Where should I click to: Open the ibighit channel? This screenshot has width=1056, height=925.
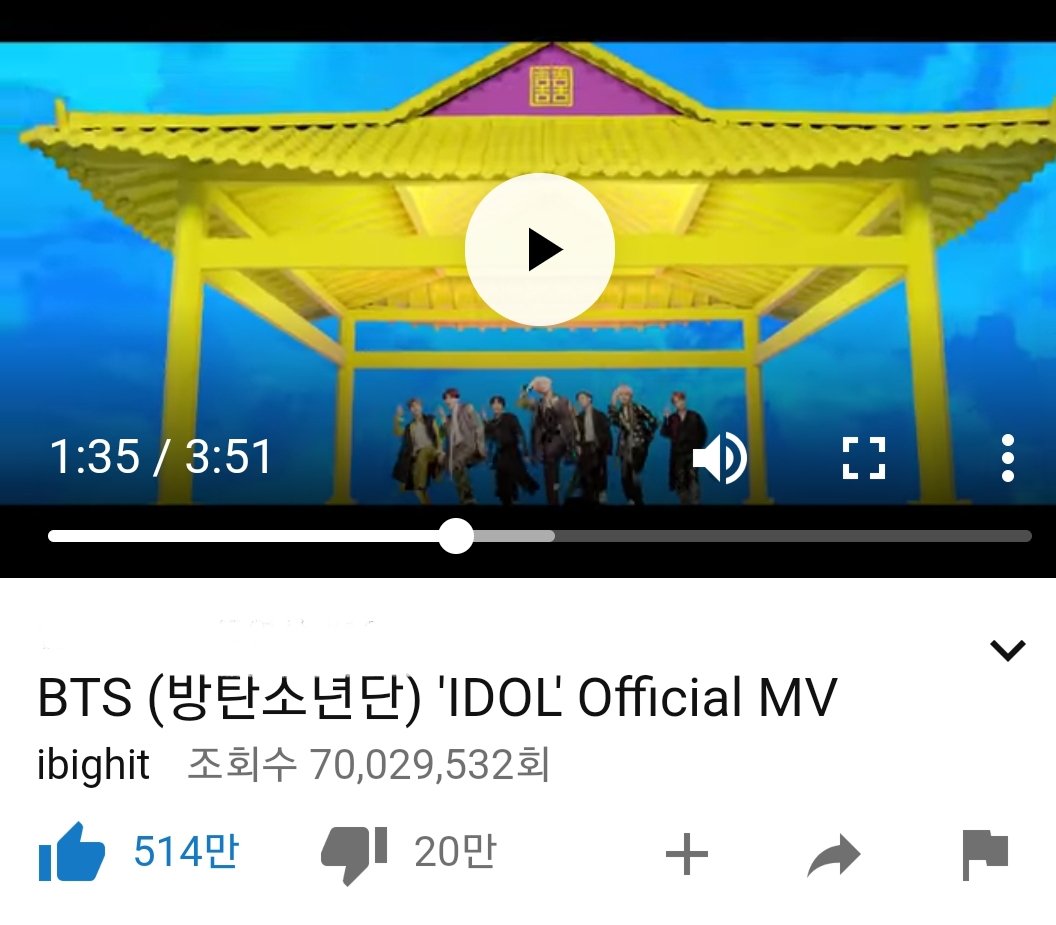click(x=93, y=765)
